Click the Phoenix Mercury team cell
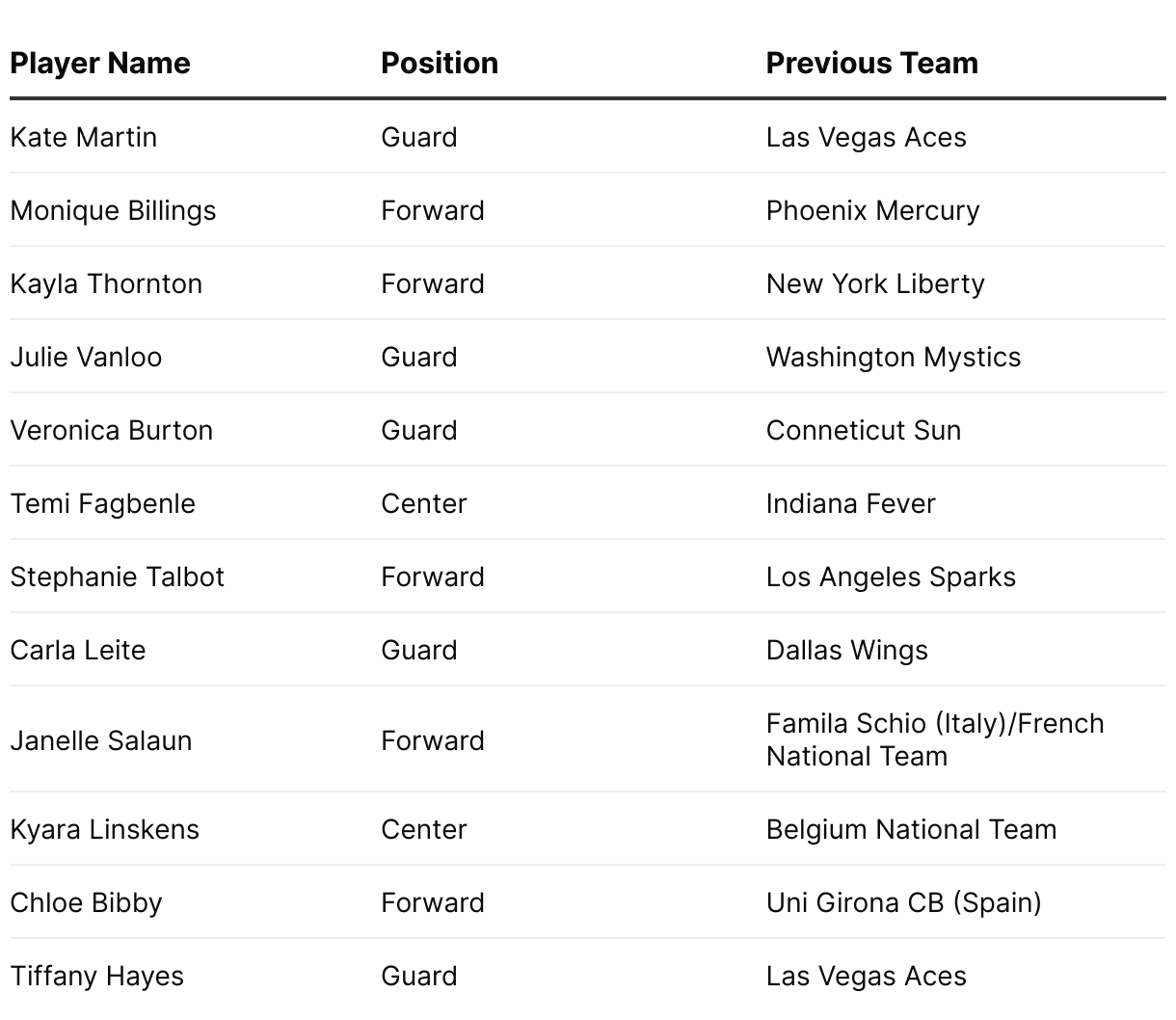 tap(872, 210)
